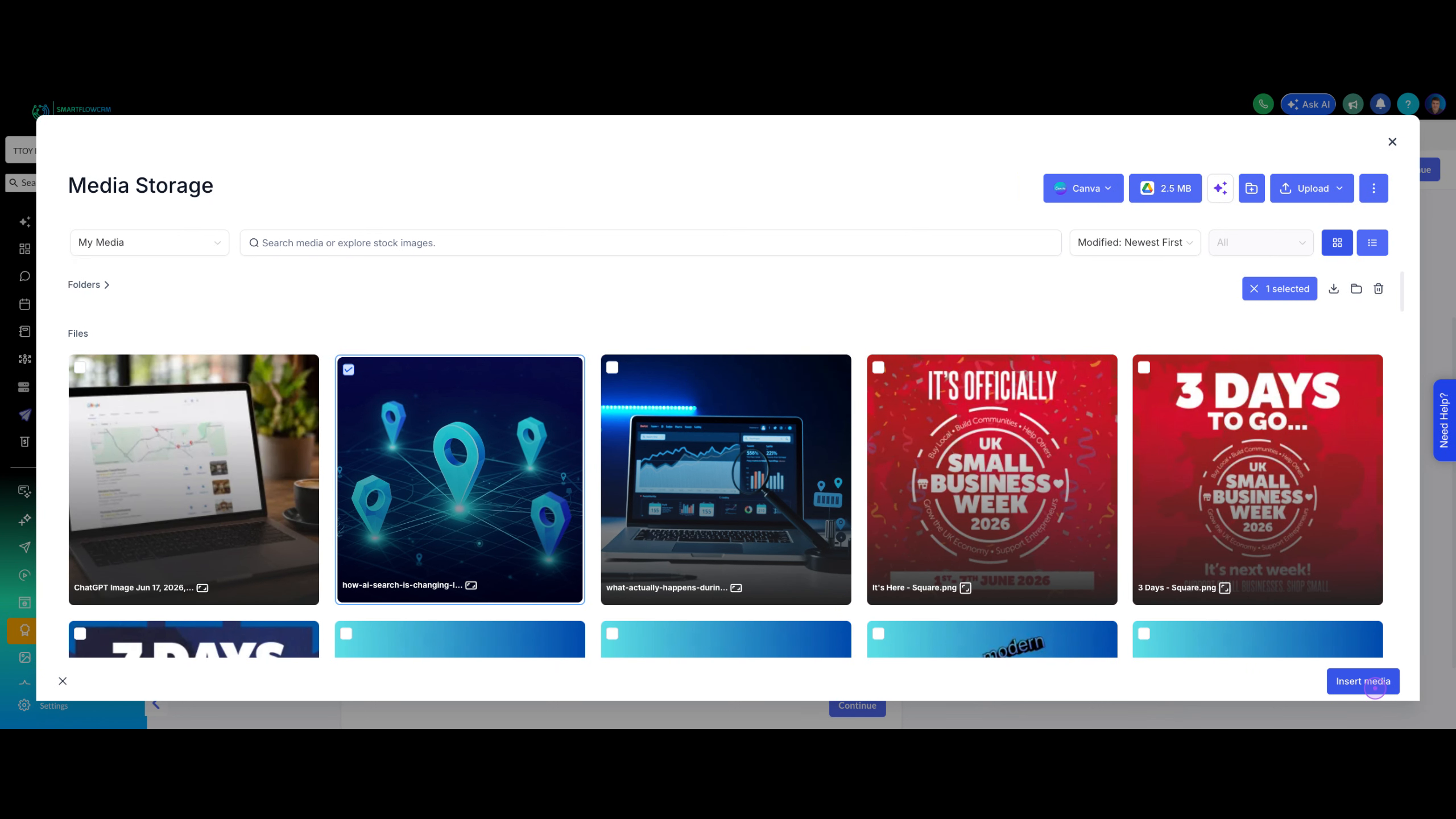Open the Canva dropdown

(x=1083, y=188)
